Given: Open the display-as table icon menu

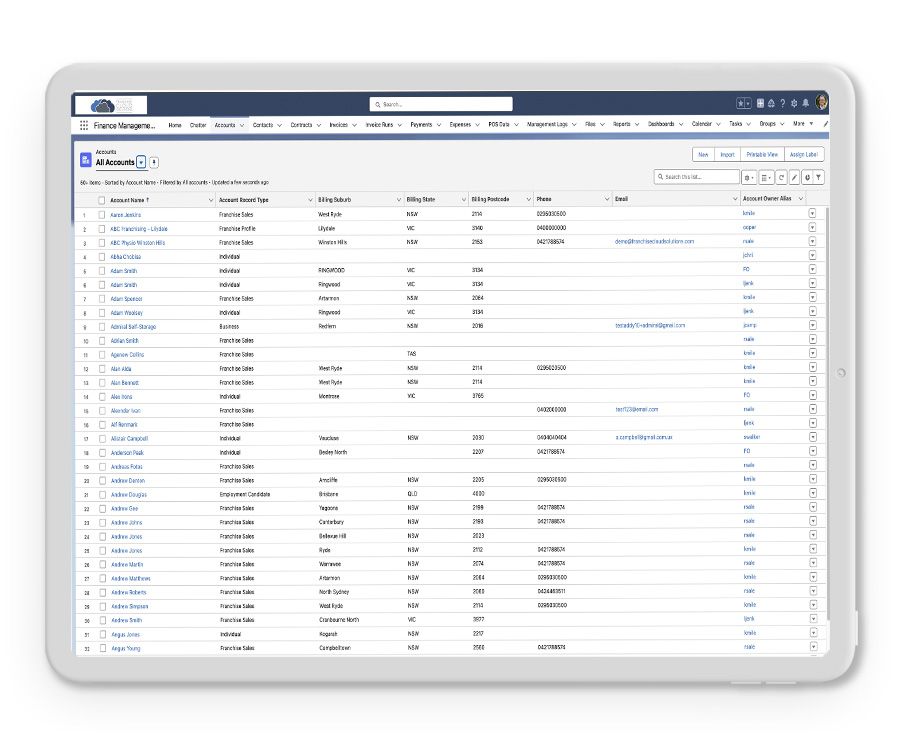Looking at the screenshot, I should pos(766,177).
